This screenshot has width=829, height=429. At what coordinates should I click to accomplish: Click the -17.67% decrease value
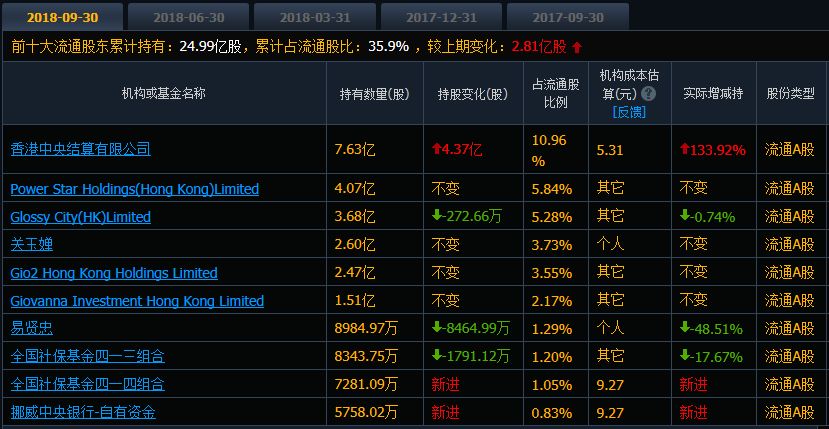coord(711,357)
